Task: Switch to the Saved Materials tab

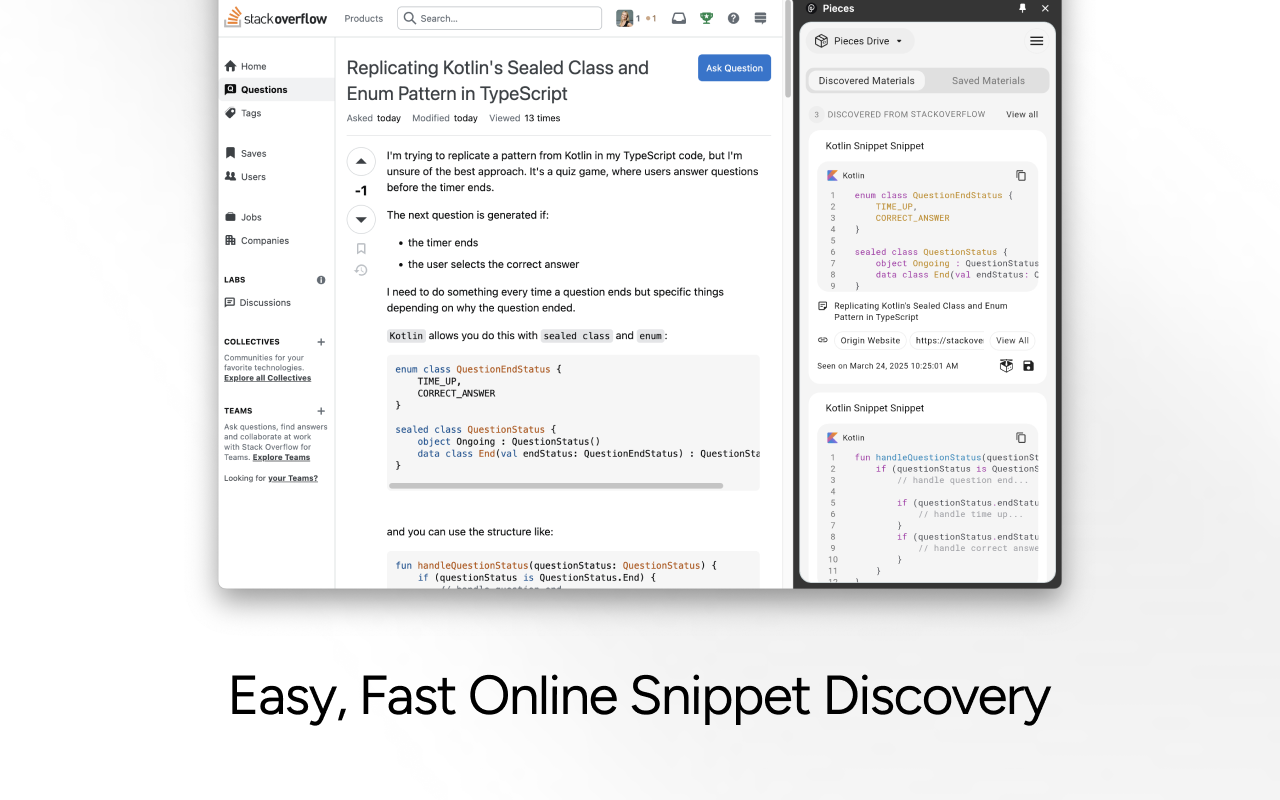Action: [988, 80]
